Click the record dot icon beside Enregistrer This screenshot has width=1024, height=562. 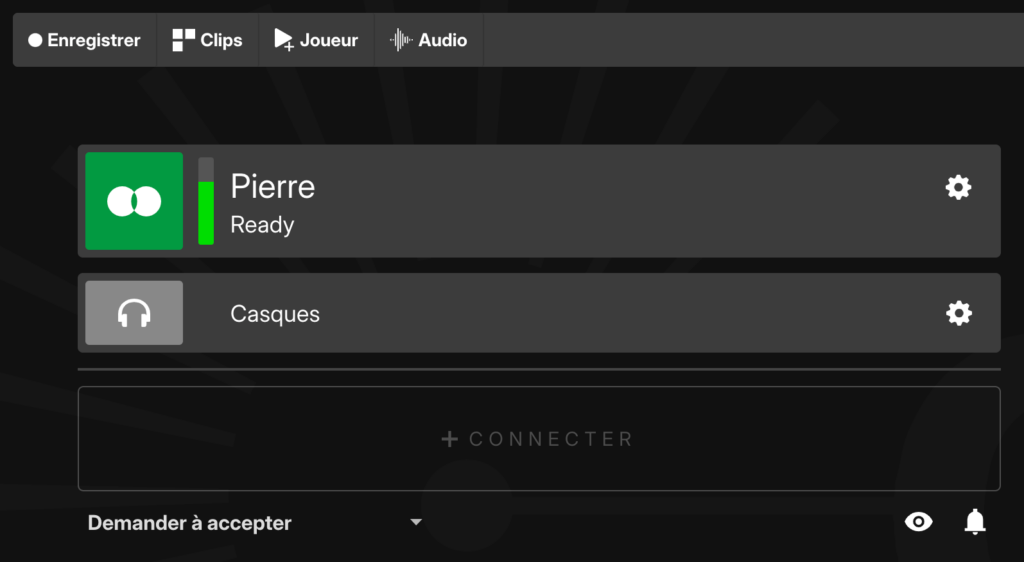point(35,40)
